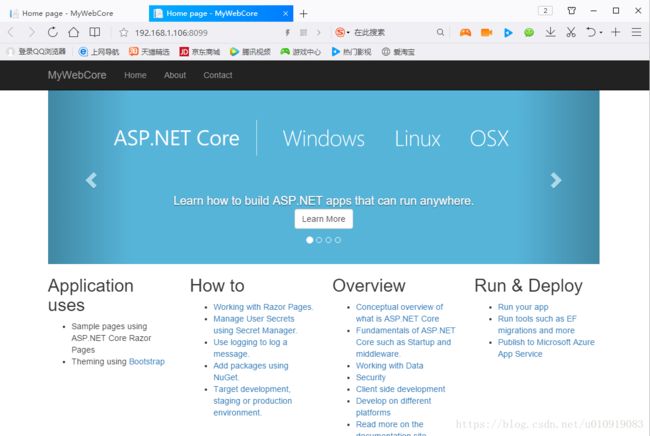Viewport: 650px width, 436px height.
Task: Open Conceptual overview of ASP.NET Core link
Action: coord(399,313)
